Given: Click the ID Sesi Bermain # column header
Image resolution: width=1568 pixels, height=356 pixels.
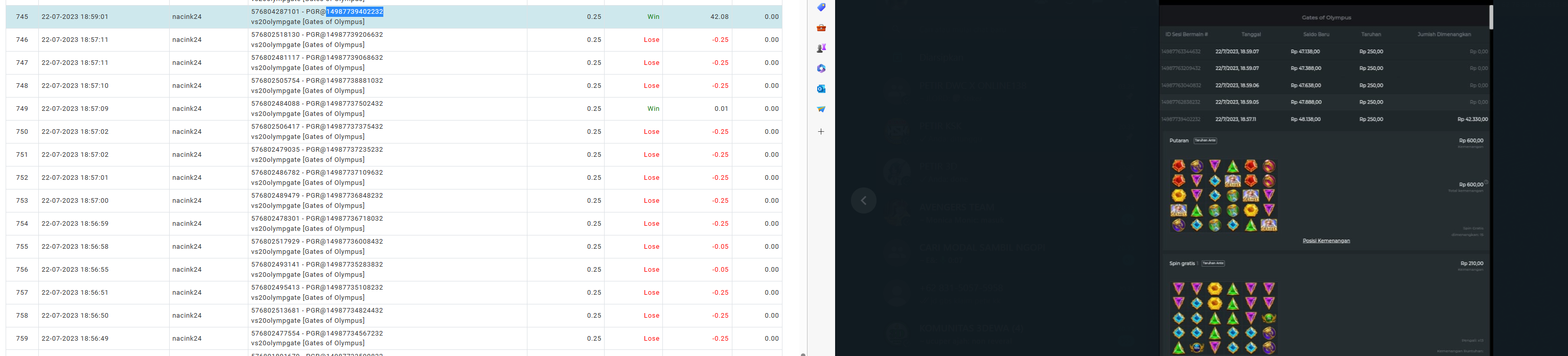Looking at the screenshot, I should 1186,35.
